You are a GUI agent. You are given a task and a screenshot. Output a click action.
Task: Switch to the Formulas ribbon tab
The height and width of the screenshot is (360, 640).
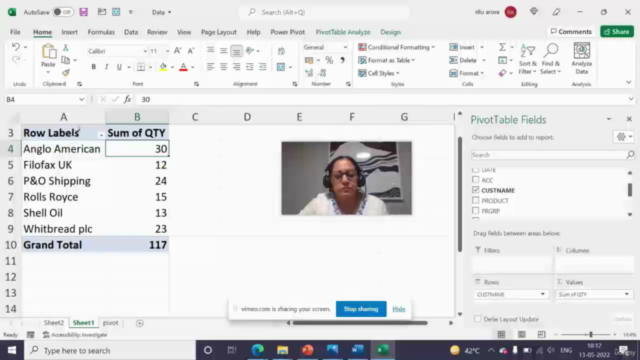click(101, 32)
